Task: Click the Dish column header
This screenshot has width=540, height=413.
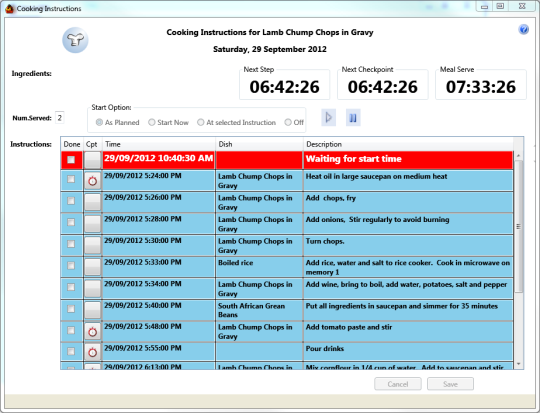Action: [259, 144]
